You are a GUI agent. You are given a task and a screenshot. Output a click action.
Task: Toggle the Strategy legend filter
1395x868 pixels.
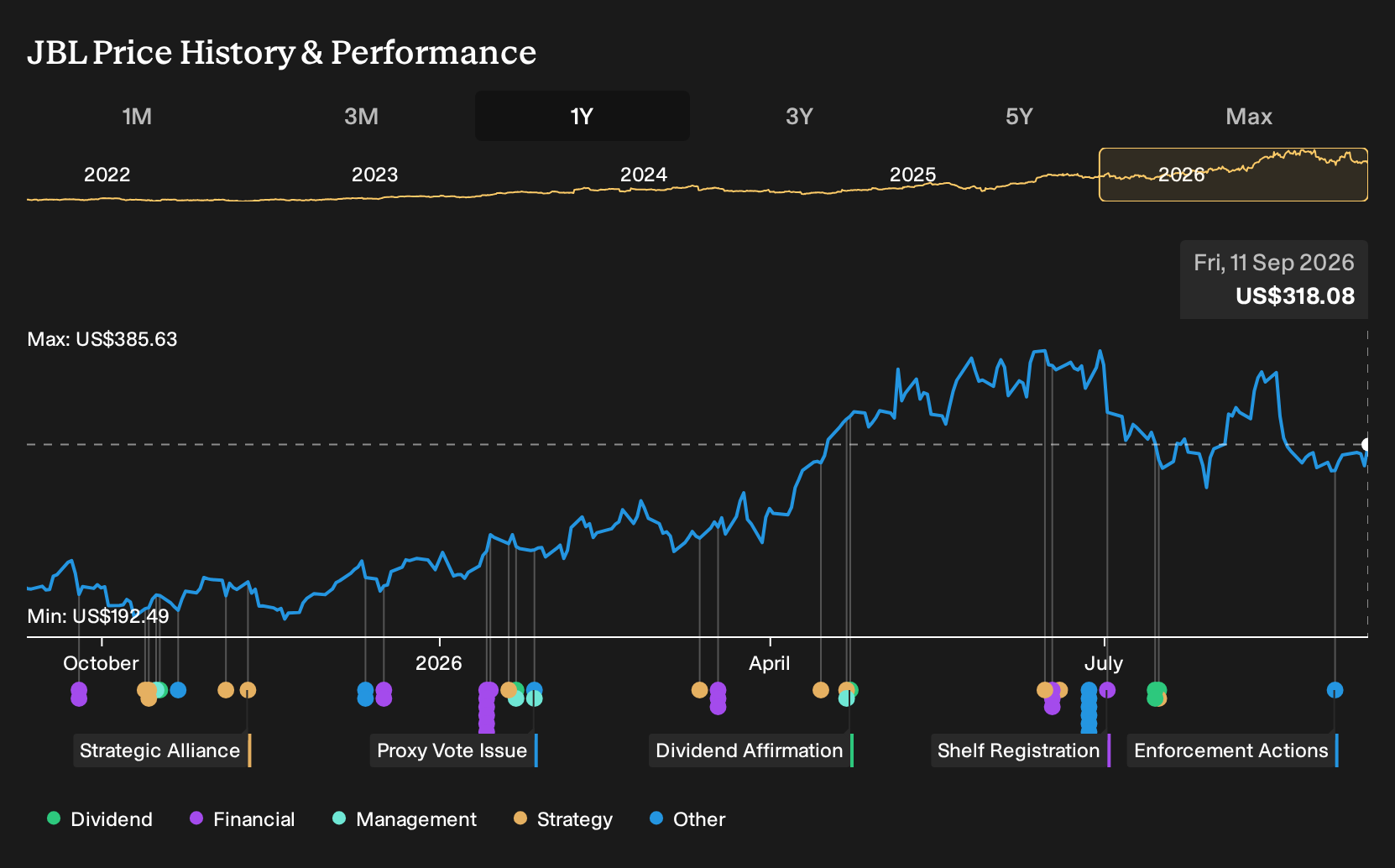point(563,819)
